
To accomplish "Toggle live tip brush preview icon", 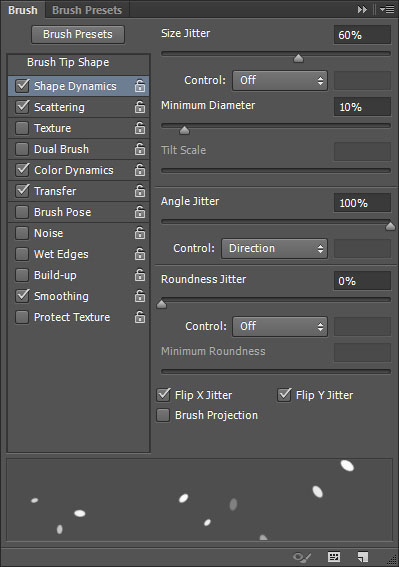I will [x=302, y=557].
